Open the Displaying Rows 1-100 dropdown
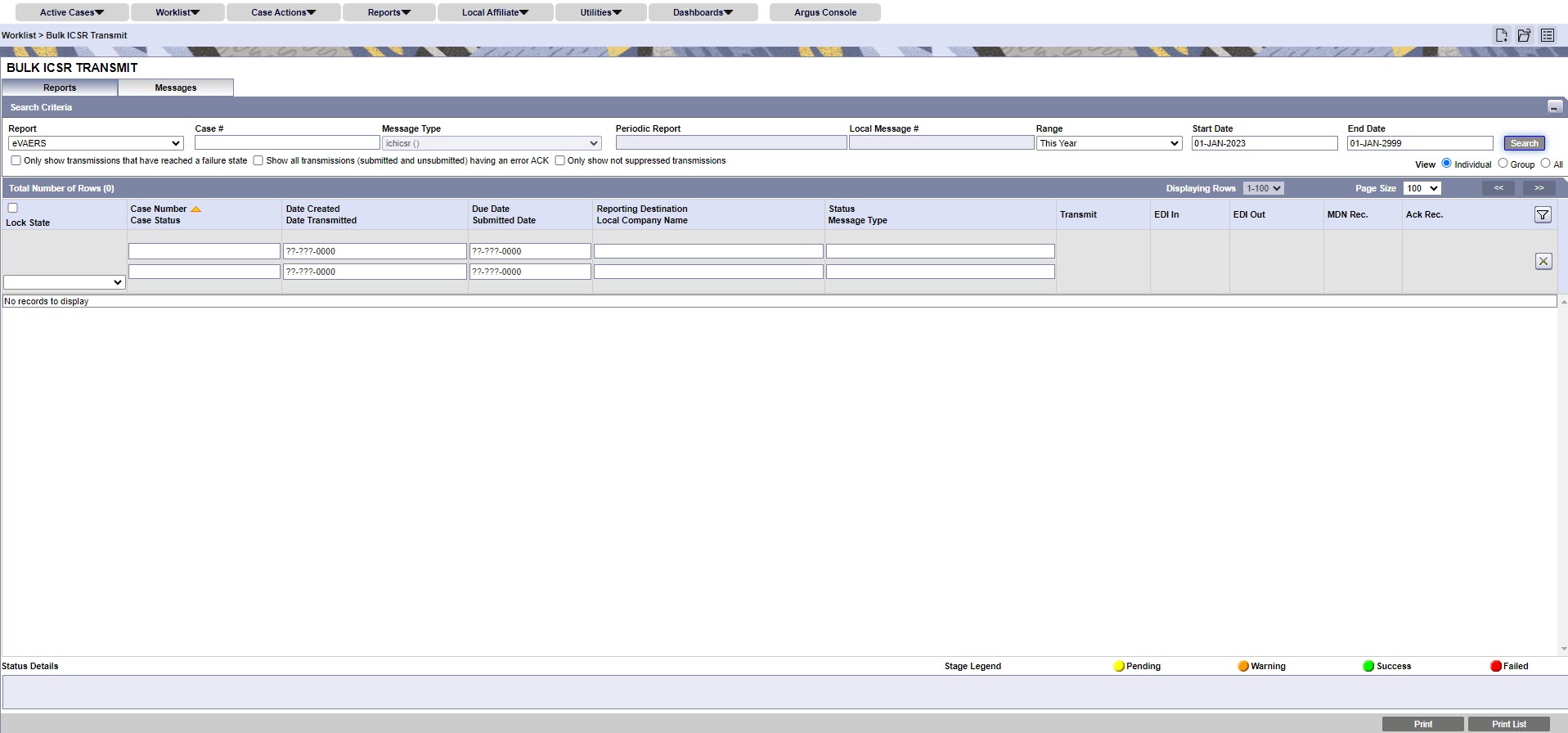 coord(1263,188)
